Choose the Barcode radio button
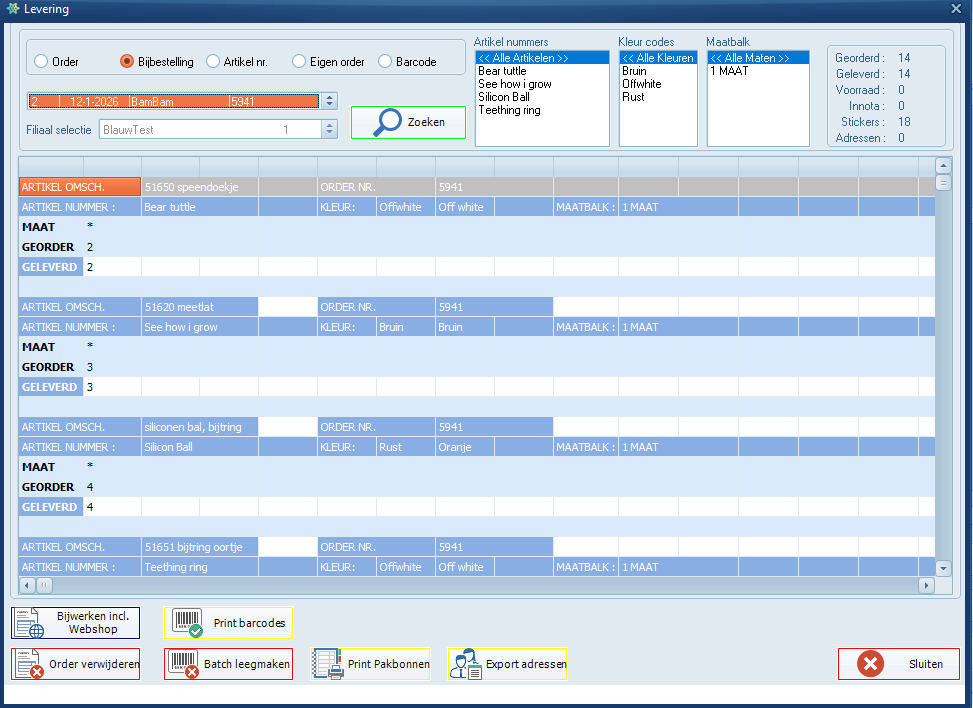Image resolution: width=973 pixels, height=708 pixels. tap(386, 62)
